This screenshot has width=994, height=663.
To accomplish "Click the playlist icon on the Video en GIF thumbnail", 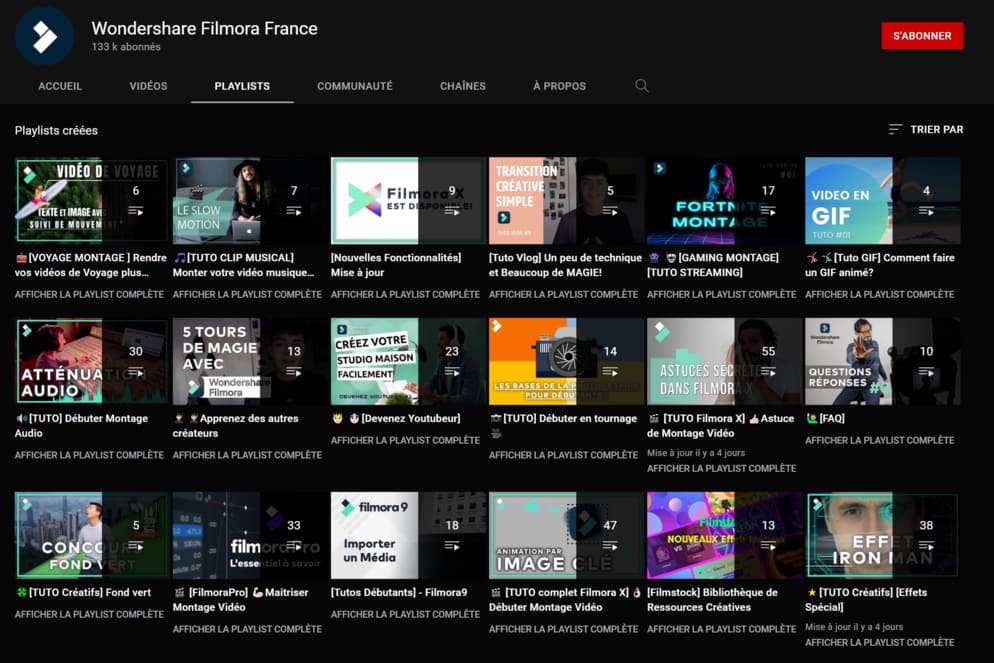I will [x=926, y=211].
